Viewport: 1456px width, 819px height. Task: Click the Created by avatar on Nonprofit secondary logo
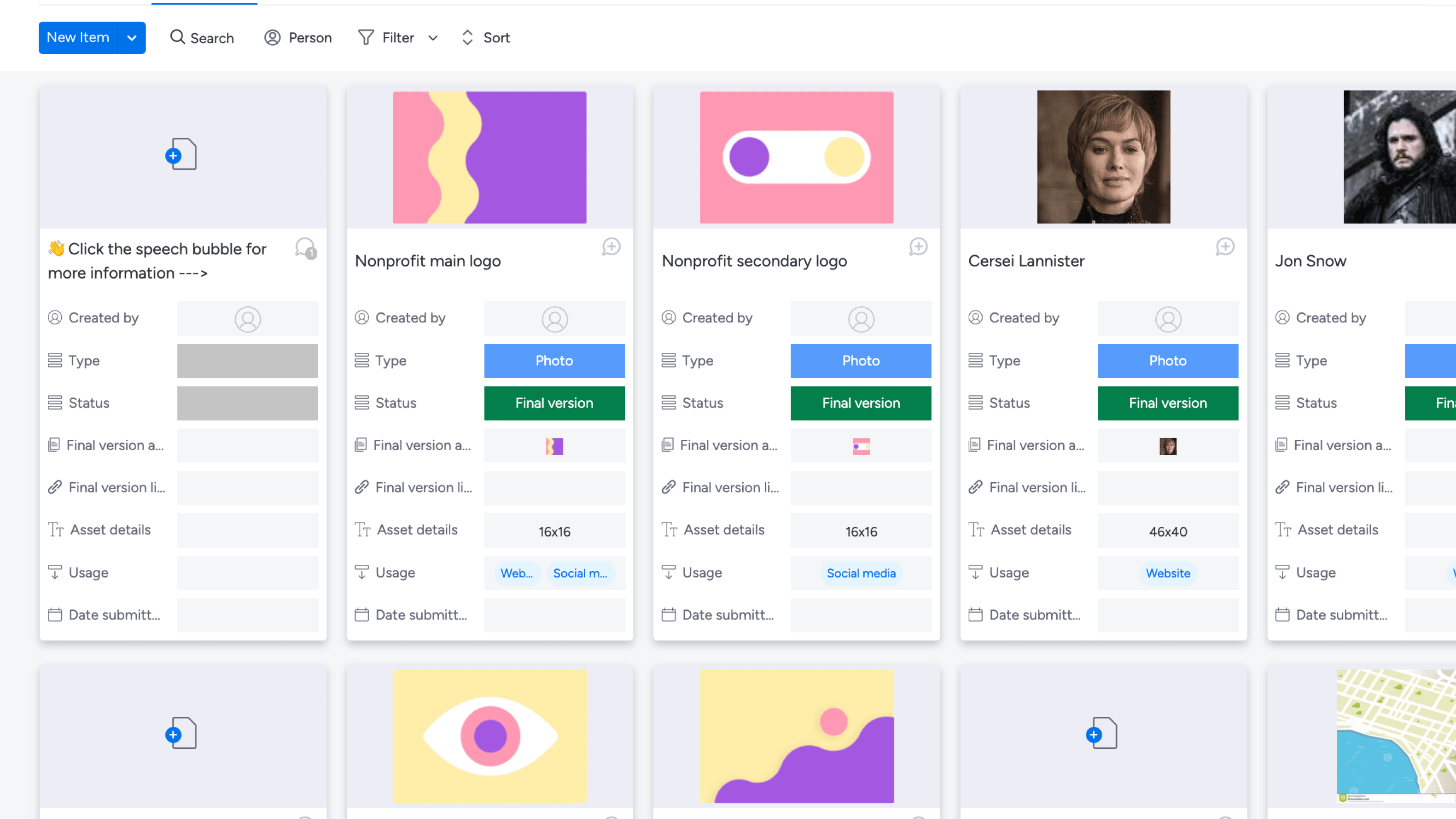point(862,318)
